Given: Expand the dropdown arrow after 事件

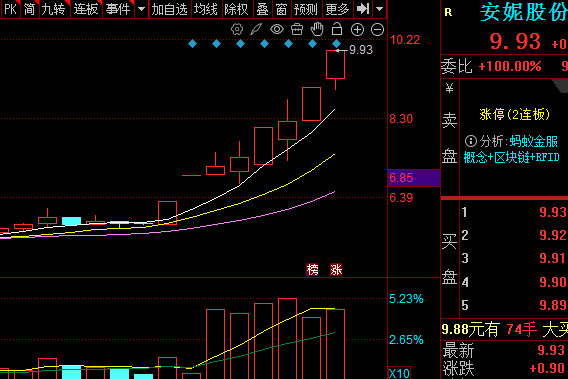Looking at the screenshot, I should 141,9.
